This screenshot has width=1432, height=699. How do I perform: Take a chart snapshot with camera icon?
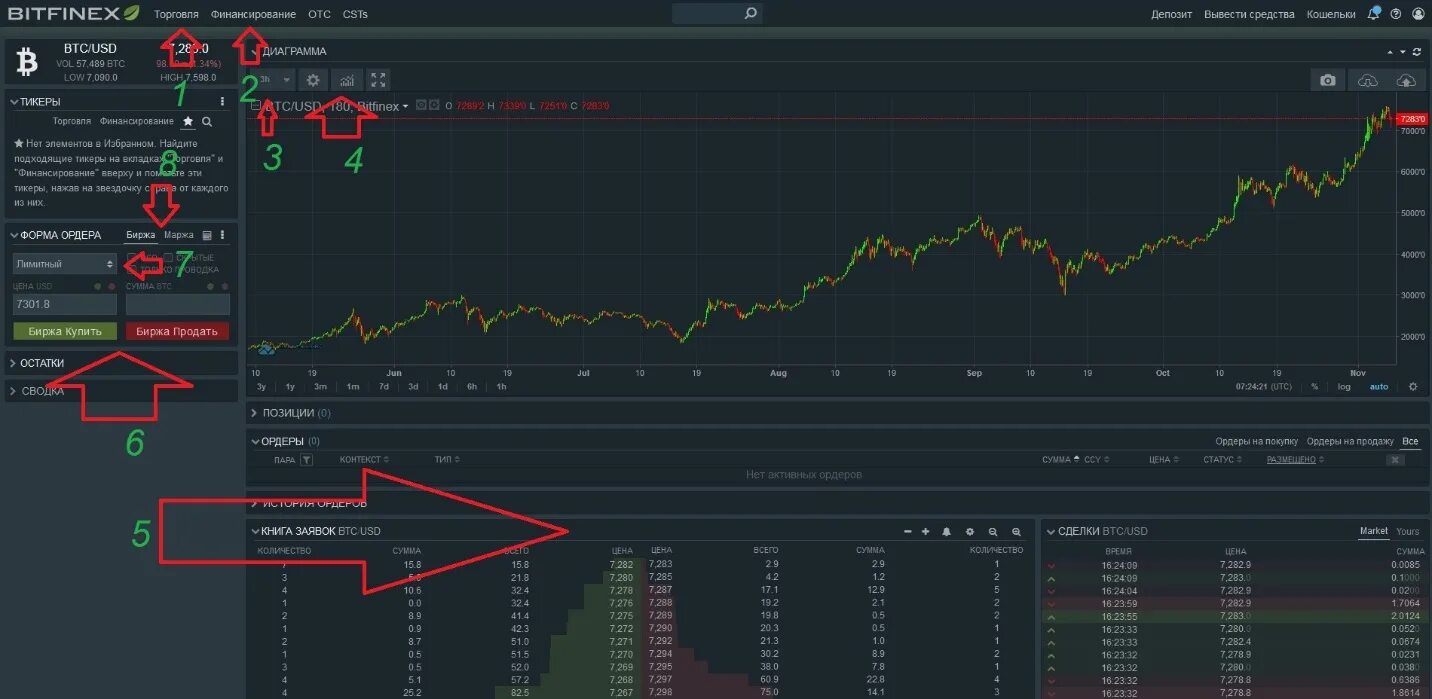[1328, 80]
